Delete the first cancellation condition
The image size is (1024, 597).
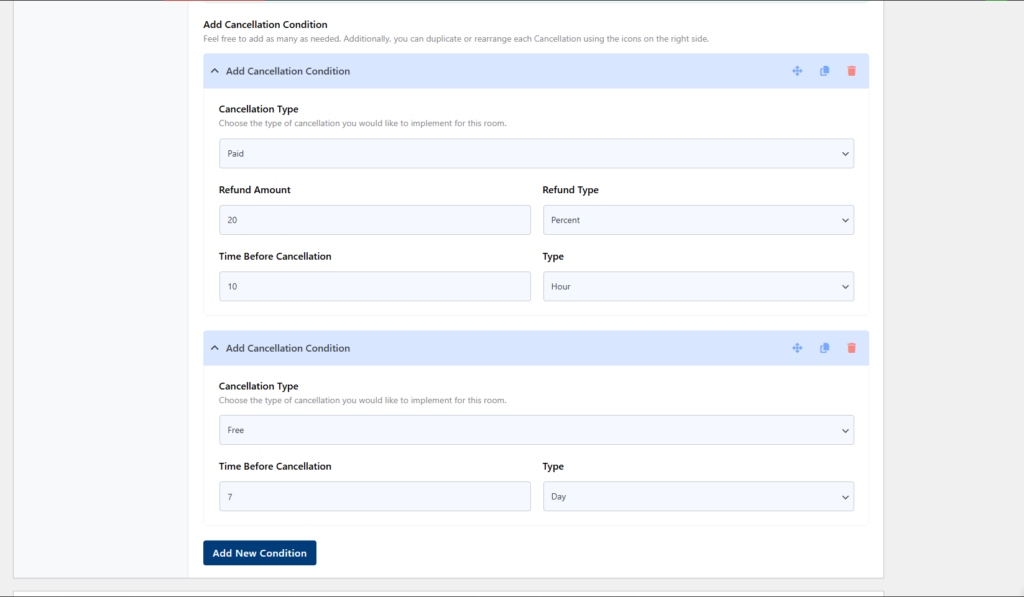point(852,71)
